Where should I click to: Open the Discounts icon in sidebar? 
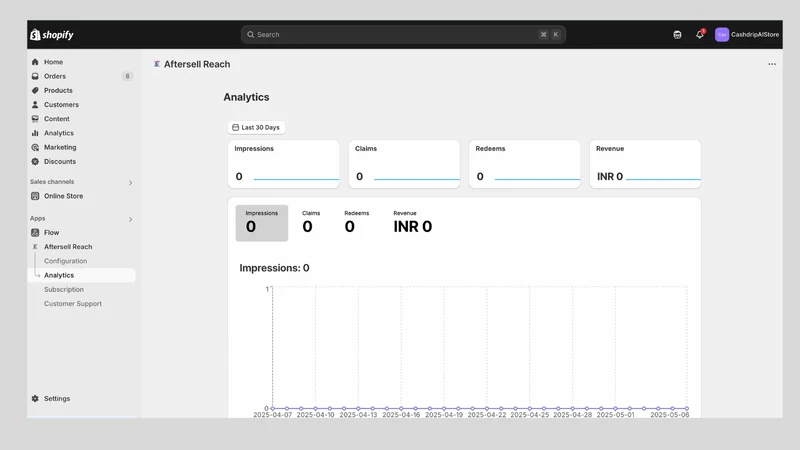[35, 162]
